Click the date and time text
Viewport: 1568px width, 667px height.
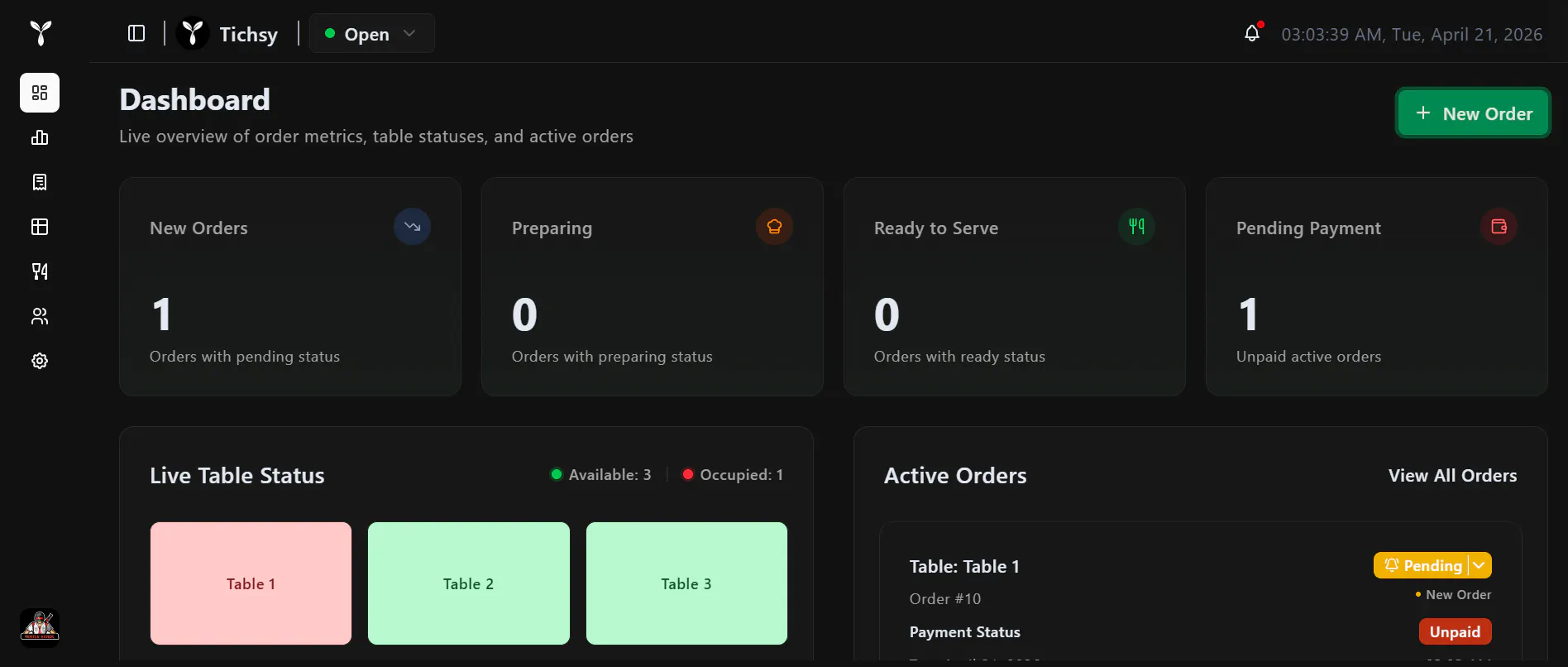(1412, 34)
